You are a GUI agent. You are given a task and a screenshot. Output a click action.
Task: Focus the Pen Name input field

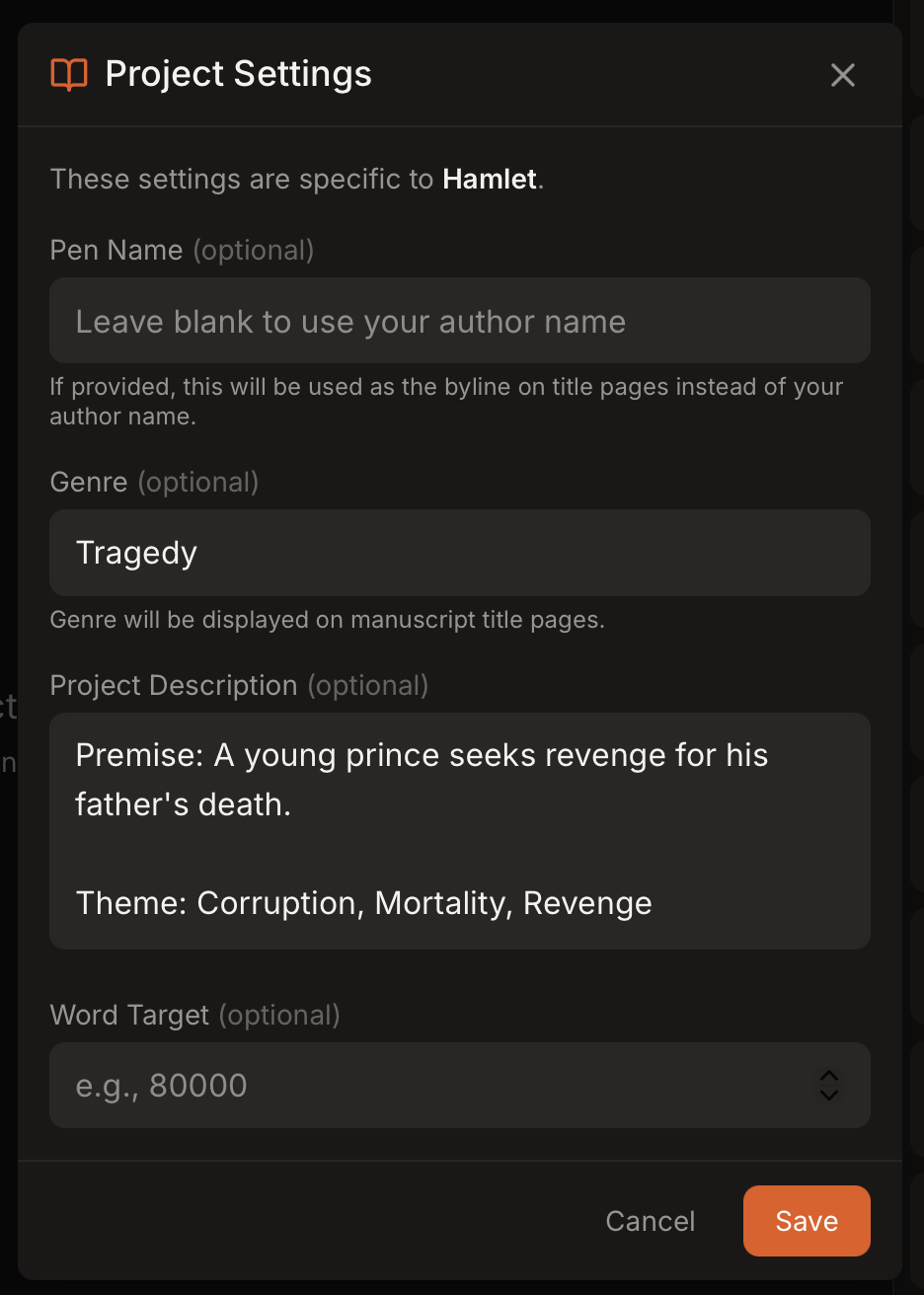click(460, 320)
